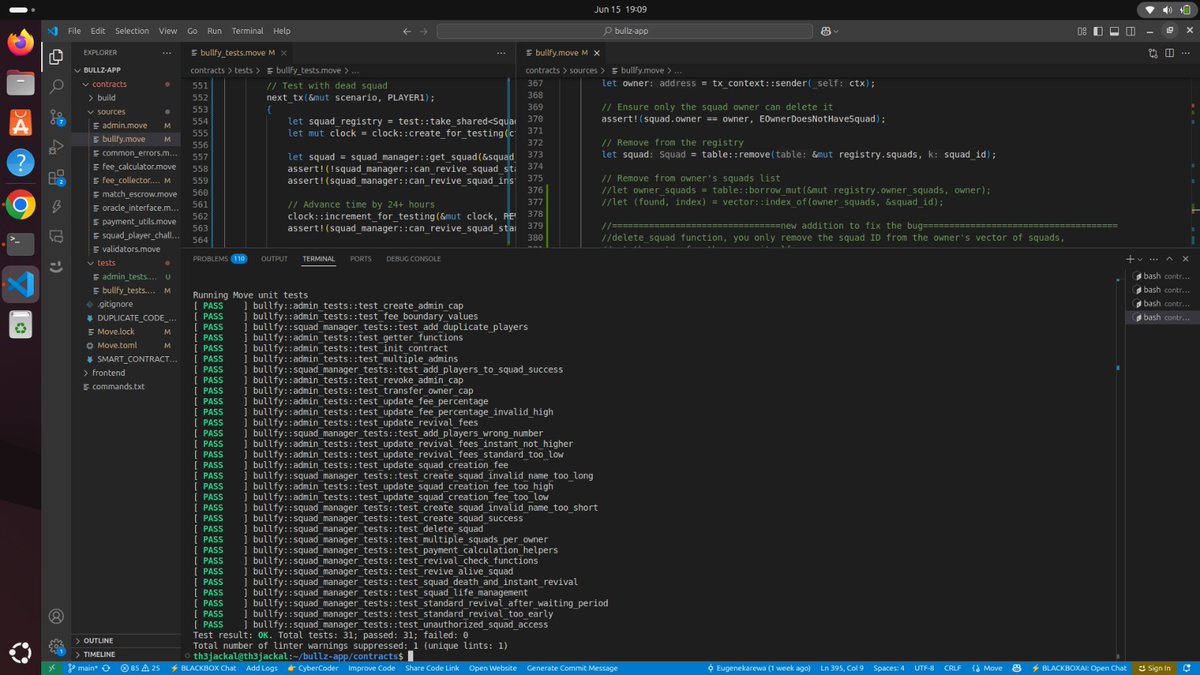
Task: Collapse the tests folder in the Explorer
Action: 106,263
